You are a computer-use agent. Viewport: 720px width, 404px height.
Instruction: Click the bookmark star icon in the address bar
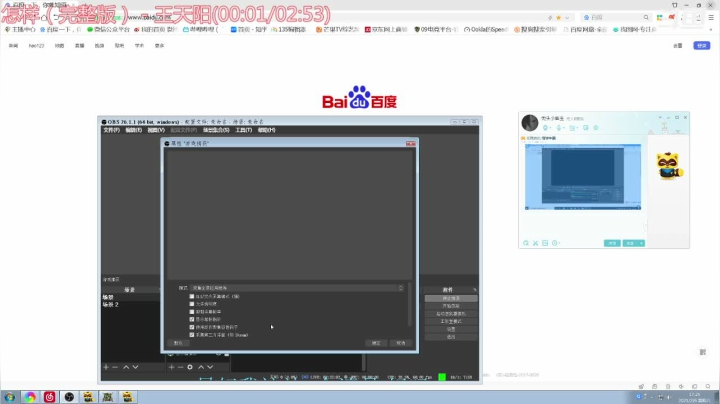[x=558, y=17]
